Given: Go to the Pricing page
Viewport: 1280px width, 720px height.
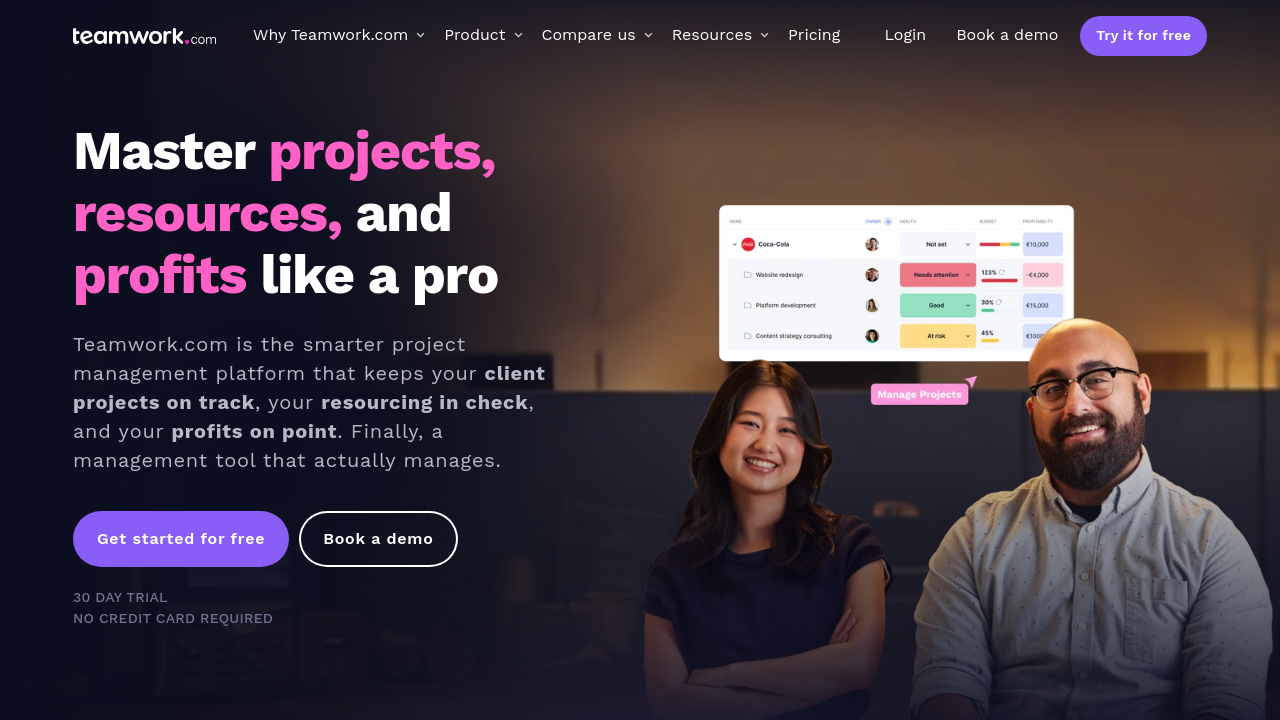Looking at the screenshot, I should (814, 35).
